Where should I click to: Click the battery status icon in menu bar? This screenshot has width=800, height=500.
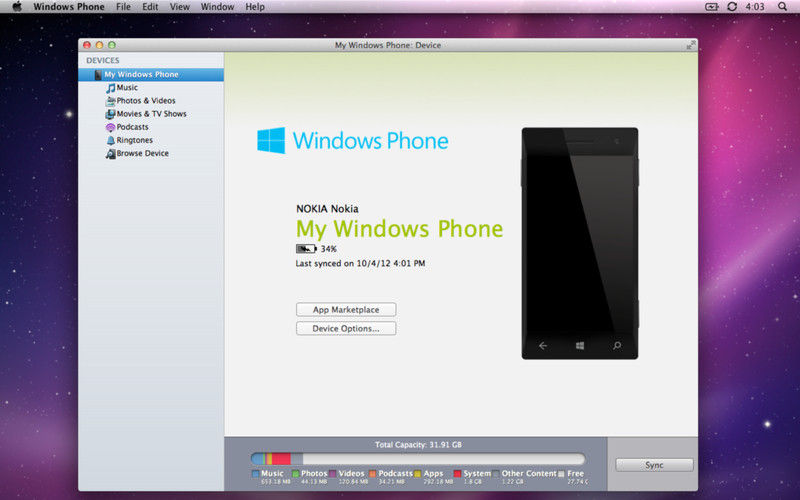[x=712, y=7]
